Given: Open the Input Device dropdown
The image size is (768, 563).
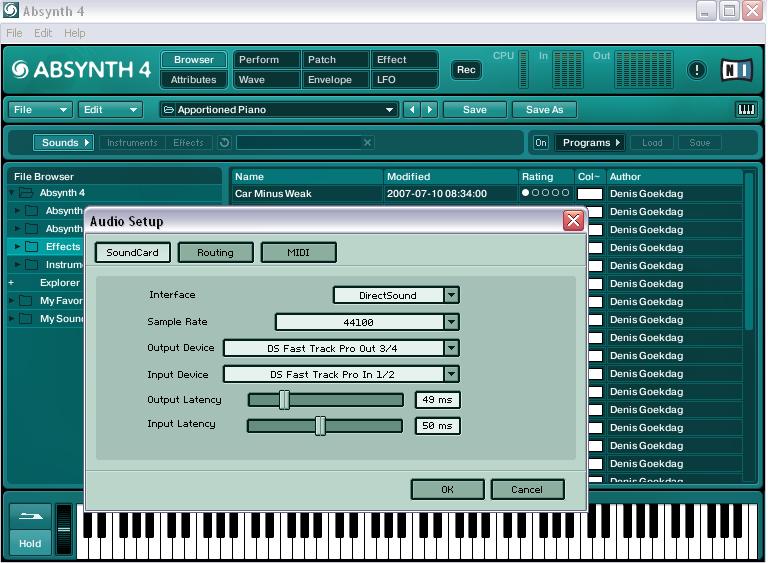Looking at the screenshot, I should pyautogui.click(x=451, y=374).
